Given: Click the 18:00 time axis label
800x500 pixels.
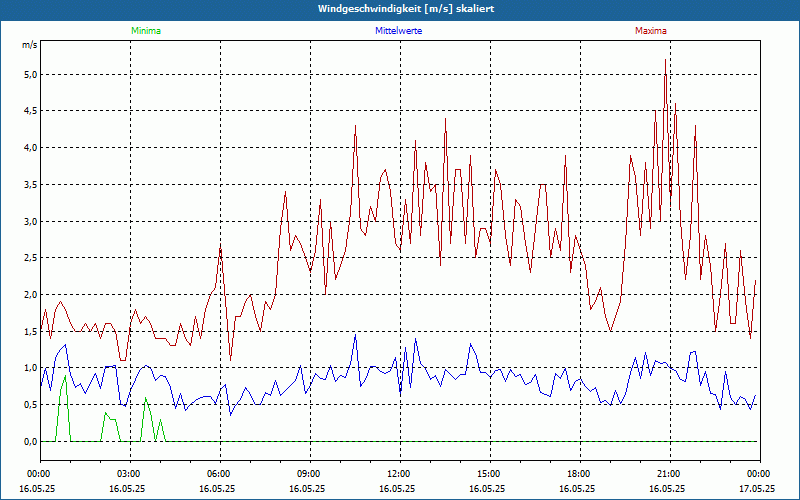Looking at the screenshot, I should point(580,474).
